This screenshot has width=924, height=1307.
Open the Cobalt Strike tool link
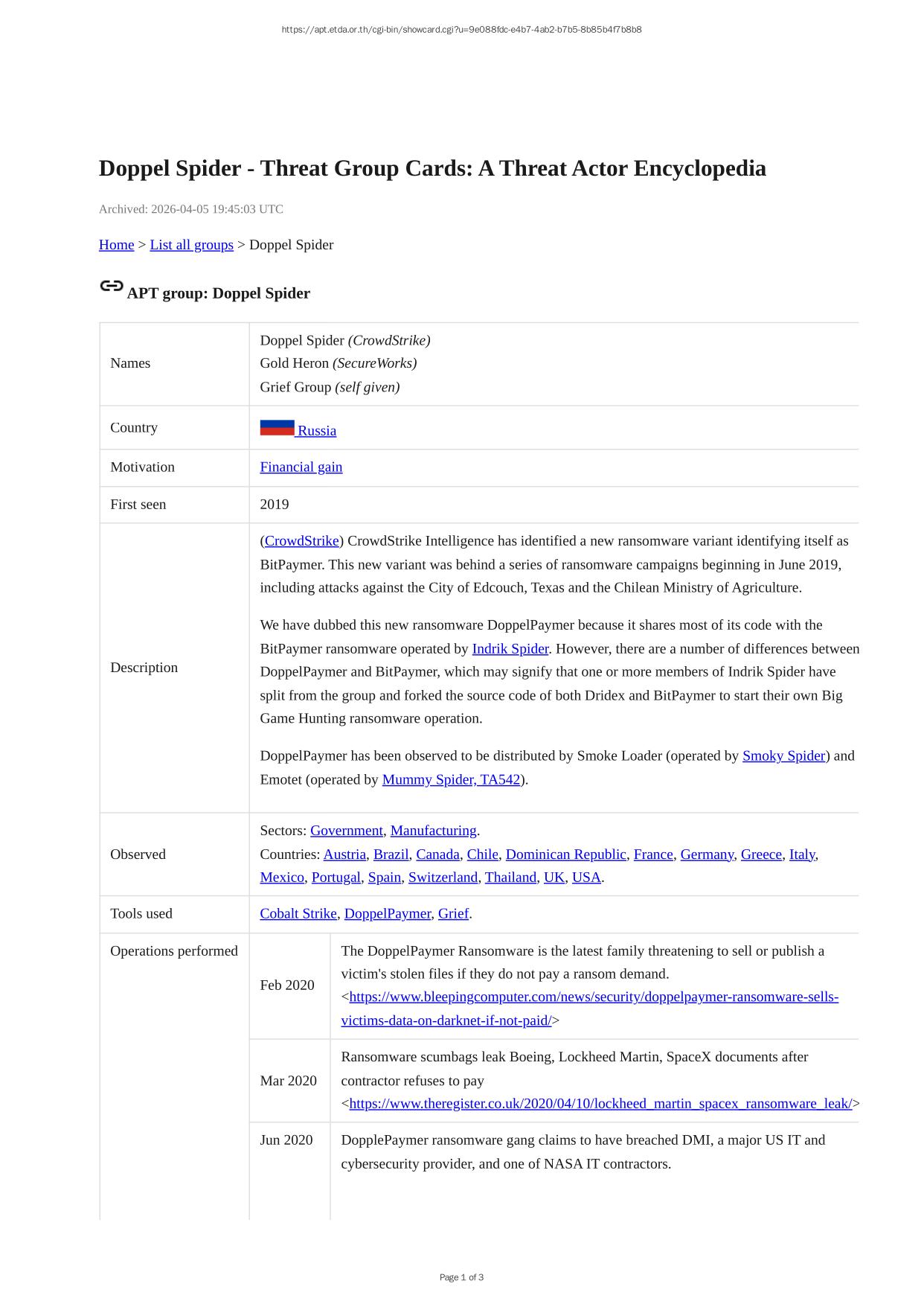(x=298, y=914)
